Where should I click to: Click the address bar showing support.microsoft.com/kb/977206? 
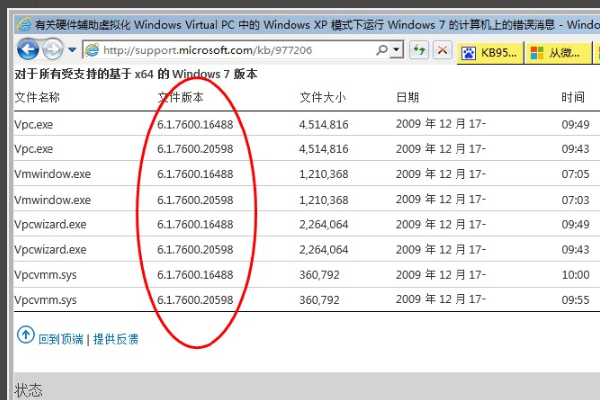pyautogui.click(x=243, y=50)
